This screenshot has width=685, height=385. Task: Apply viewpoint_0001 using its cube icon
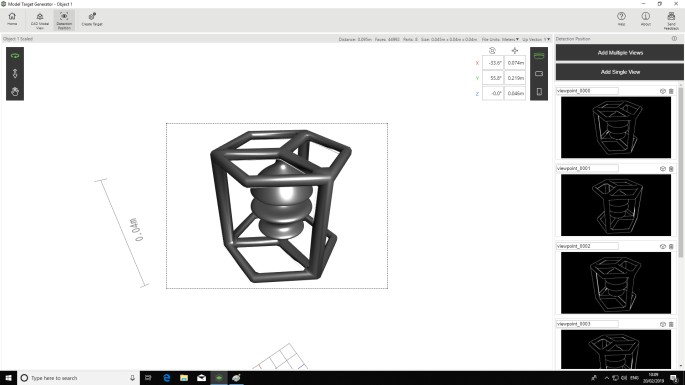point(663,169)
